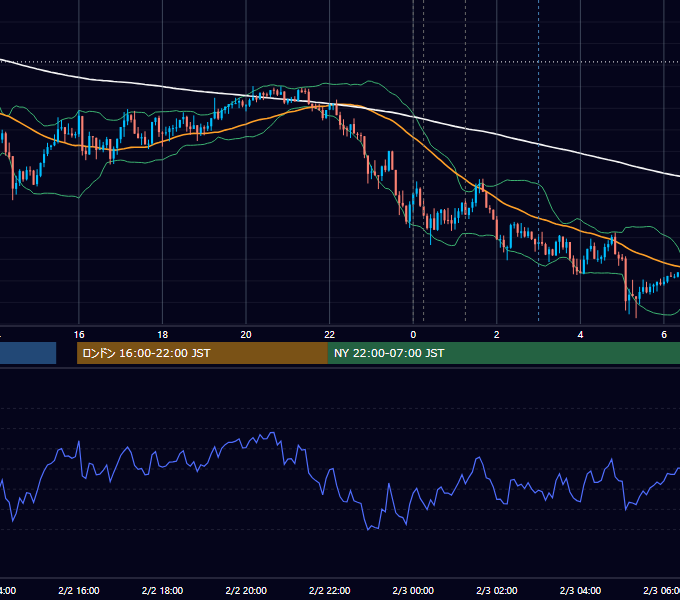Viewport: 680px width, 600px height.
Task: Click the 2/2 16:00 date label
Action: click(79, 591)
